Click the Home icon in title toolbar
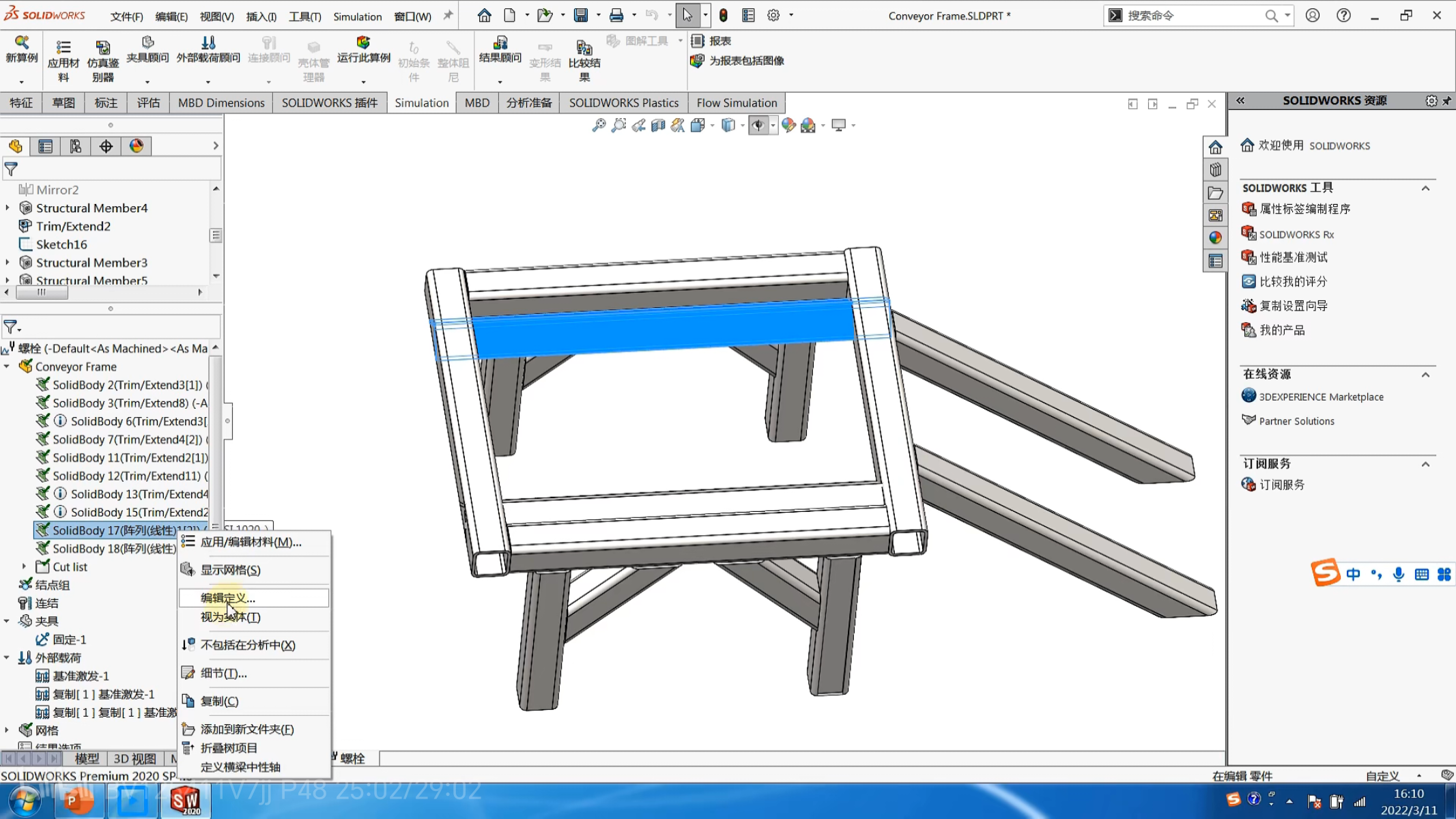Screen dimensions: 1456x819 (x=484, y=15)
